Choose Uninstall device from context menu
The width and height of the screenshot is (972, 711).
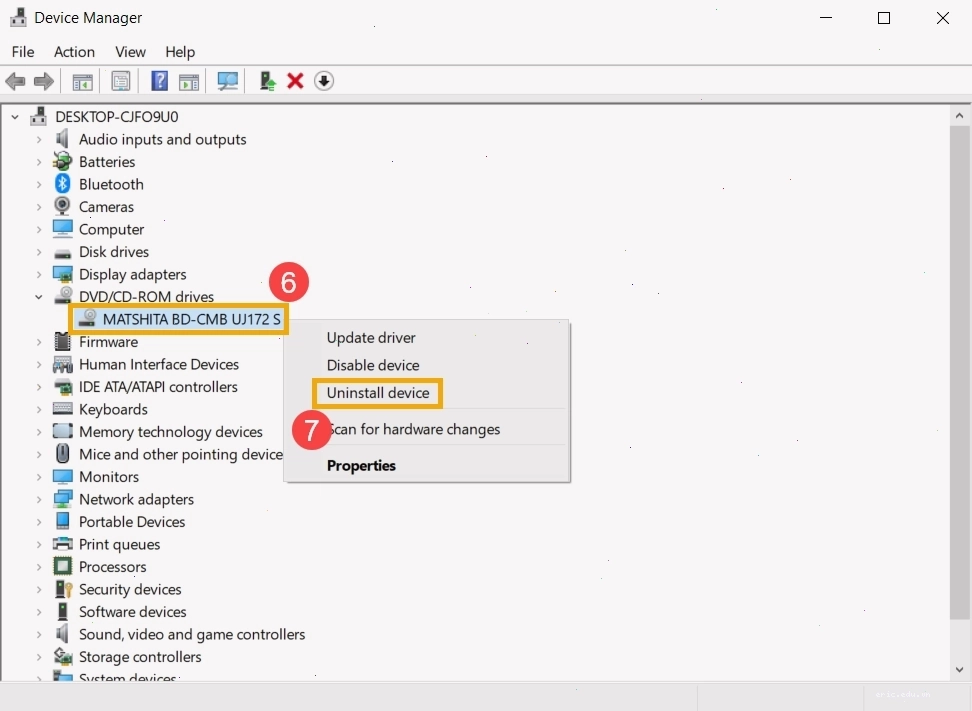[378, 393]
